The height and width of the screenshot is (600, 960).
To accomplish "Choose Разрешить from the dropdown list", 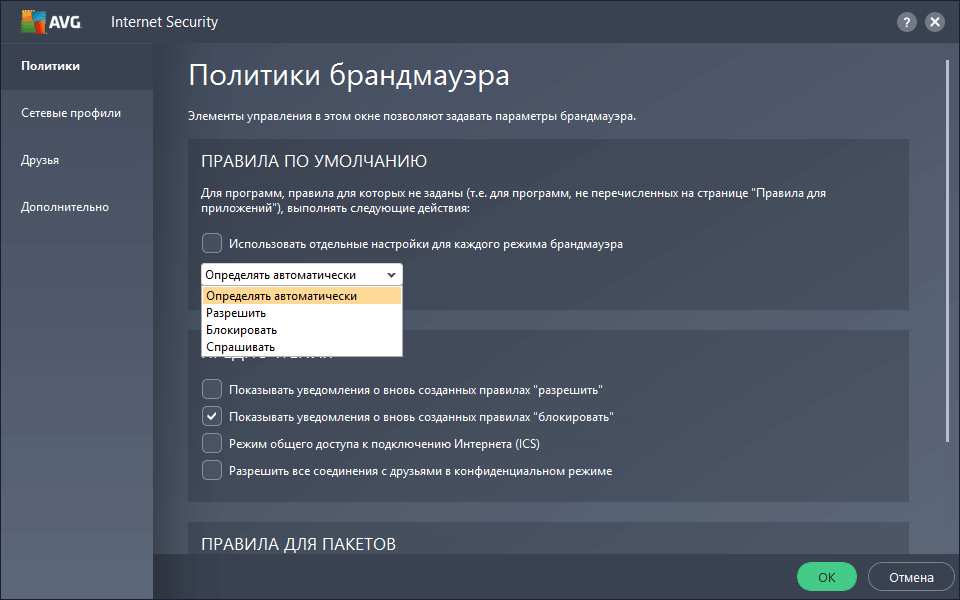I will (x=302, y=313).
